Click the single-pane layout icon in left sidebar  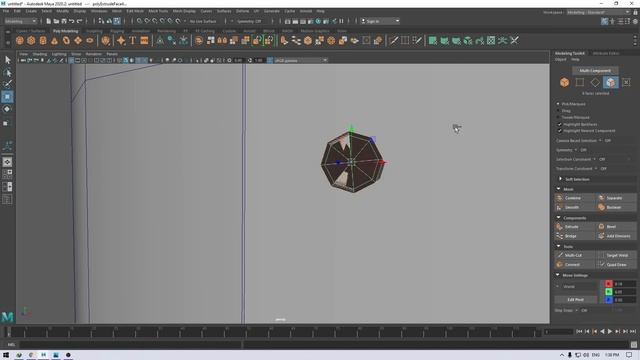(7, 162)
